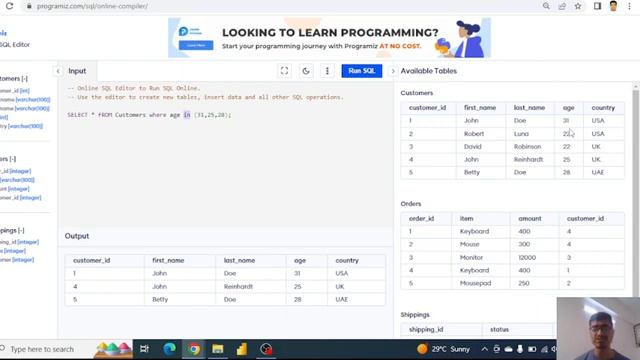Click the Windows search box
Image resolution: width=640 pixels, height=360 pixels.
point(47,349)
